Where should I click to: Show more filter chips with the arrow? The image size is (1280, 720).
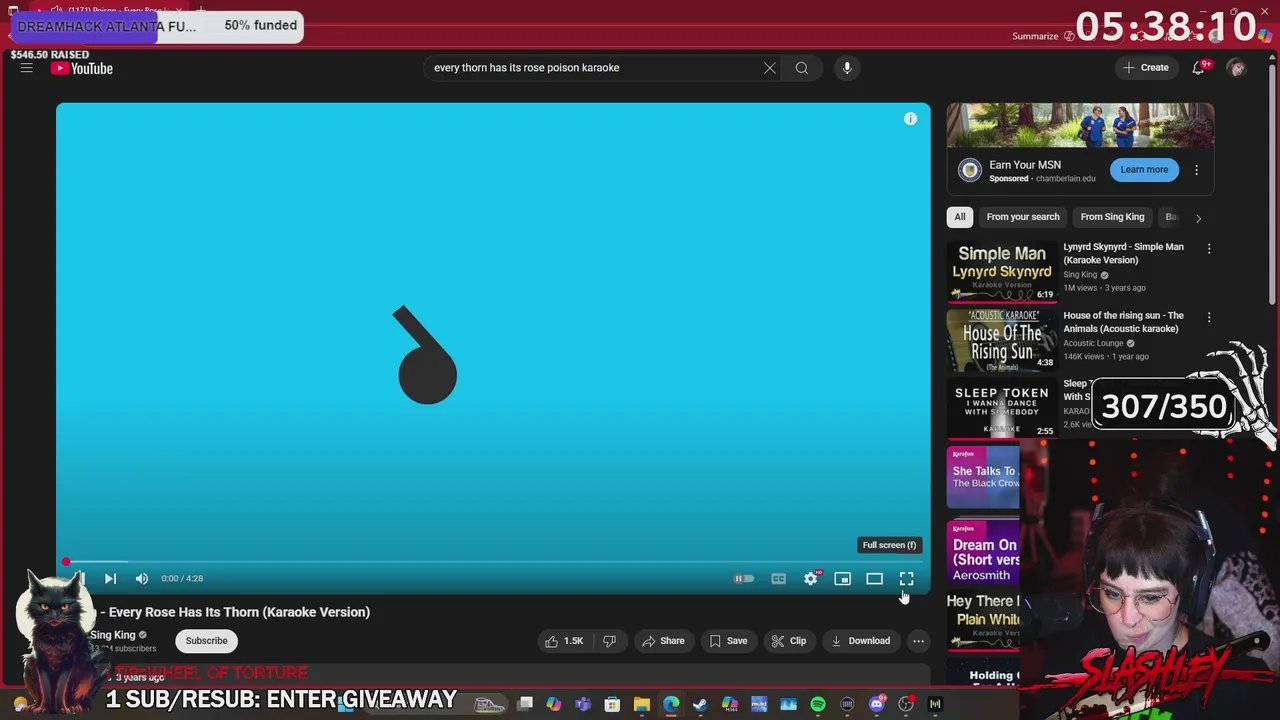(1198, 217)
